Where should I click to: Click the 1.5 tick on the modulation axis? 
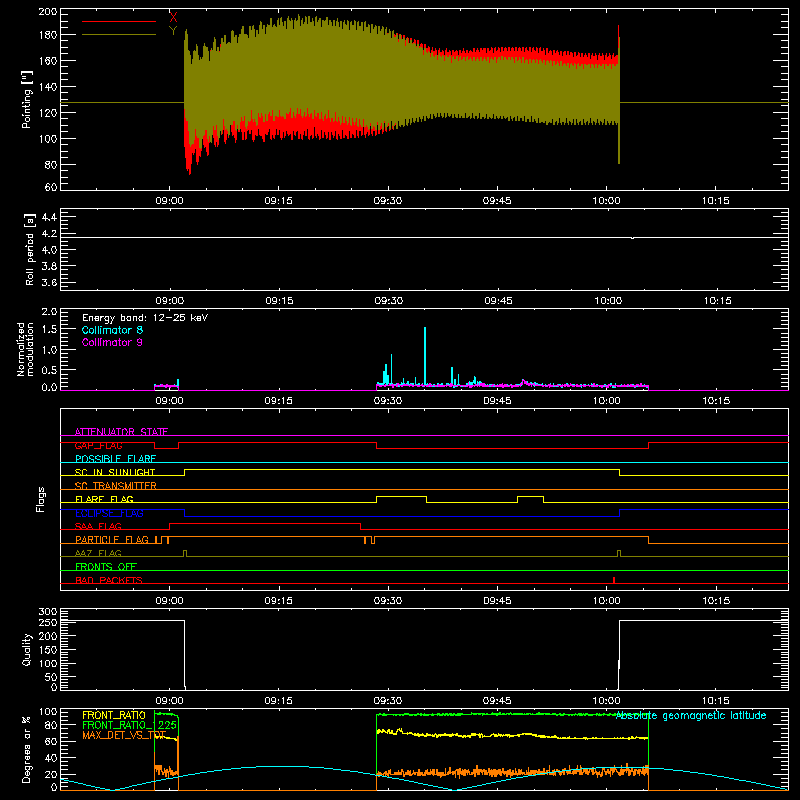(49, 329)
